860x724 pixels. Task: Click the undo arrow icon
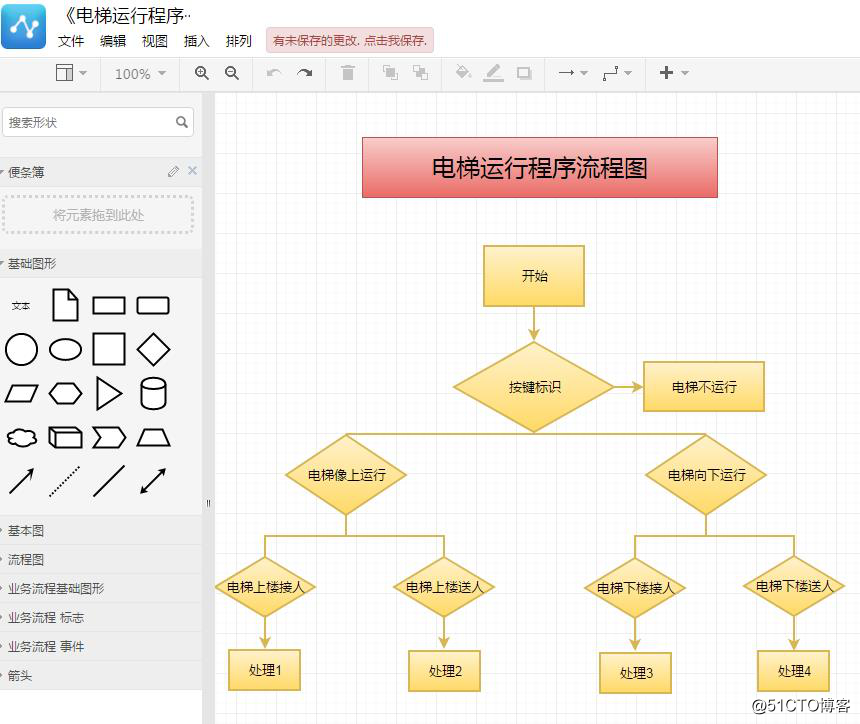point(274,73)
